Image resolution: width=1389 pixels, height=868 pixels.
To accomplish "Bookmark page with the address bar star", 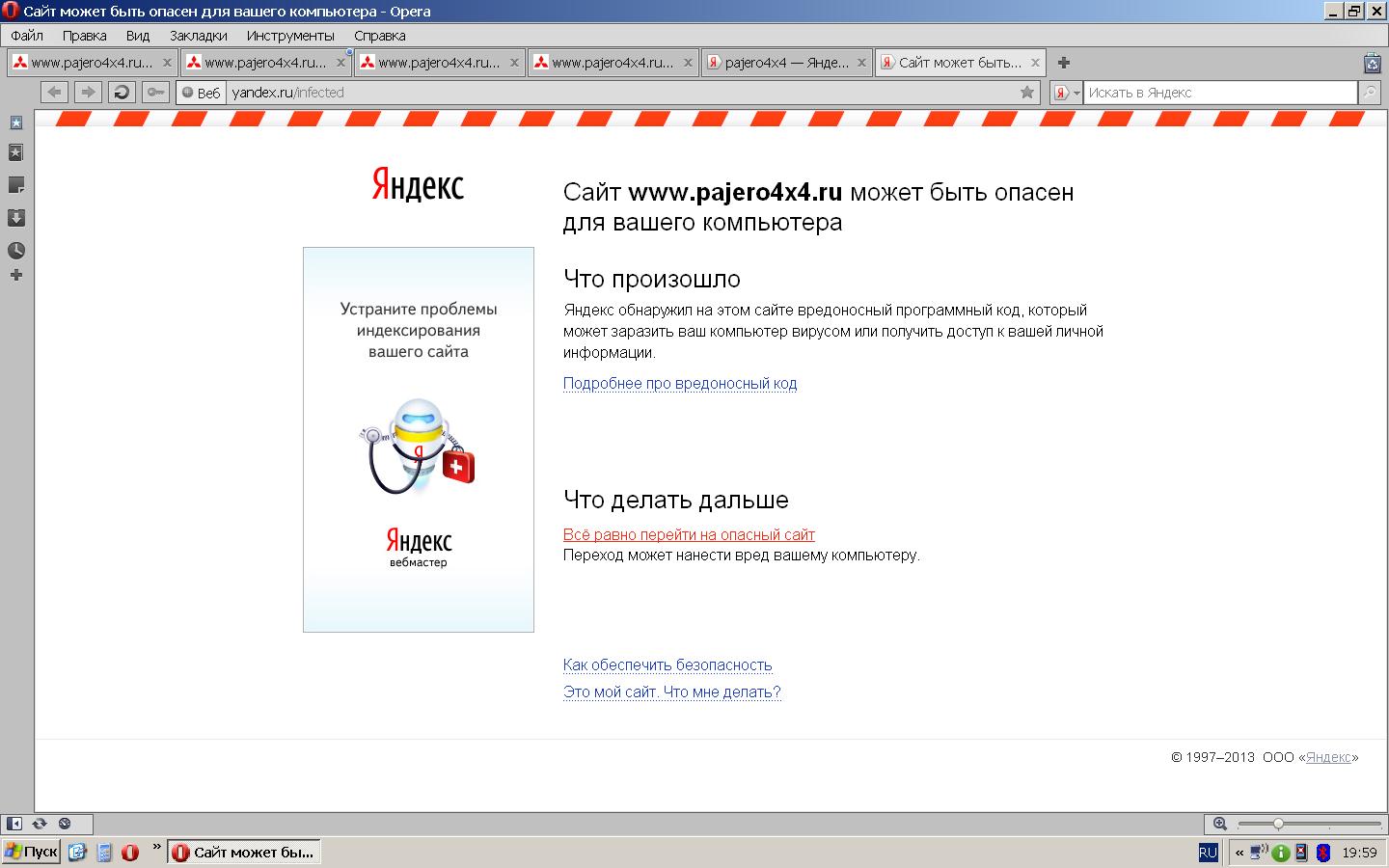I will point(1027,93).
